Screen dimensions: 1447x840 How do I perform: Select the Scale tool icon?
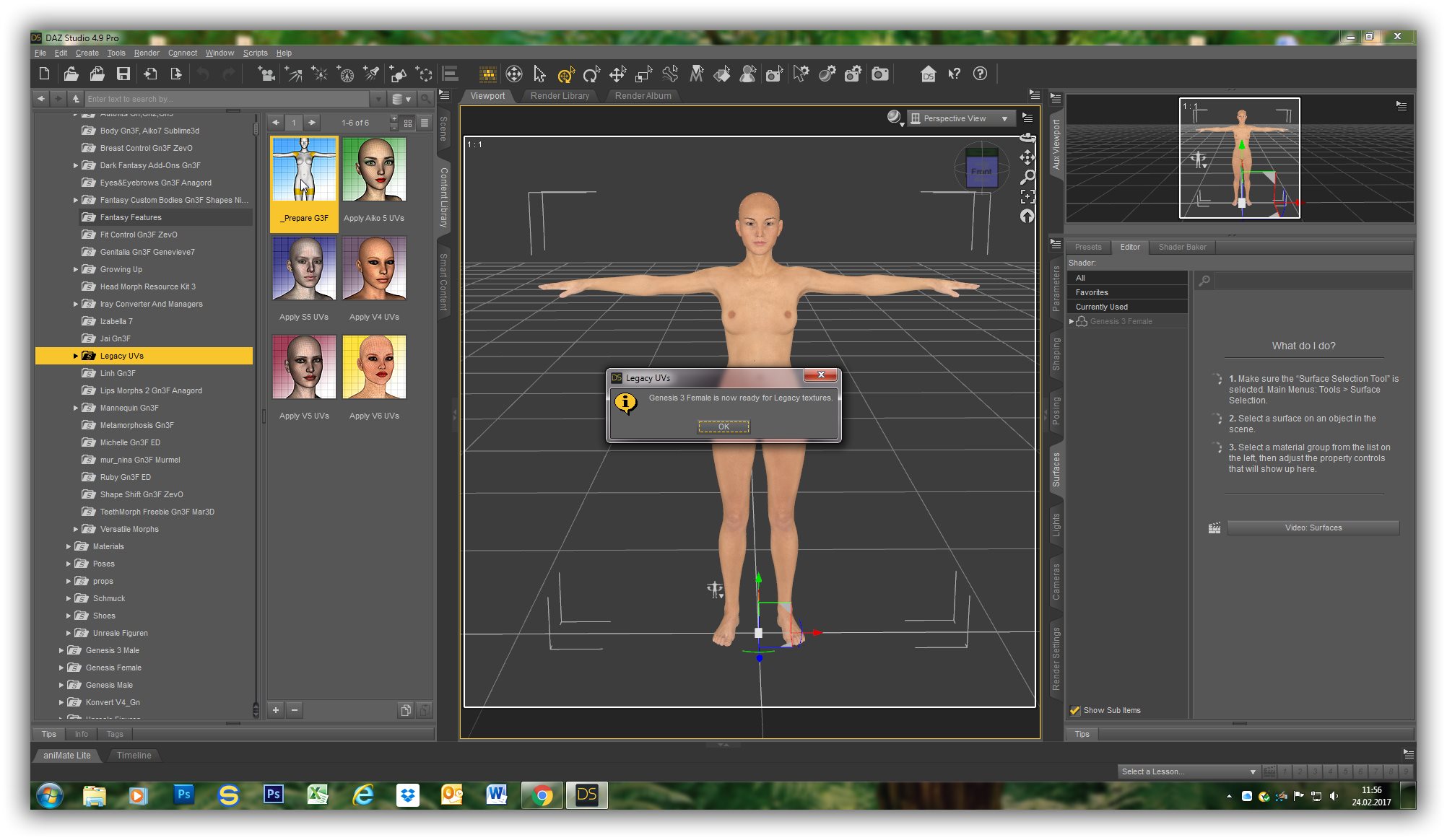point(643,74)
